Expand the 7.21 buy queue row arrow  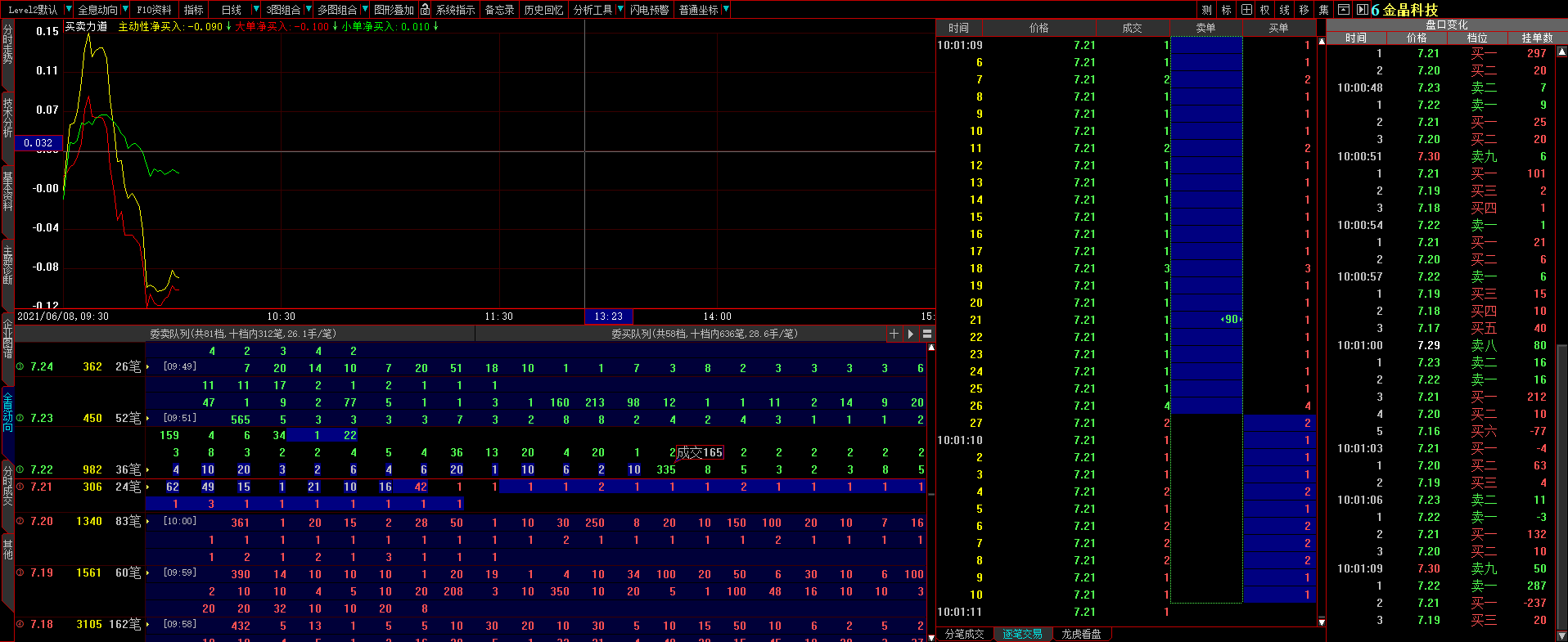pyautogui.click(x=147, y=487)
